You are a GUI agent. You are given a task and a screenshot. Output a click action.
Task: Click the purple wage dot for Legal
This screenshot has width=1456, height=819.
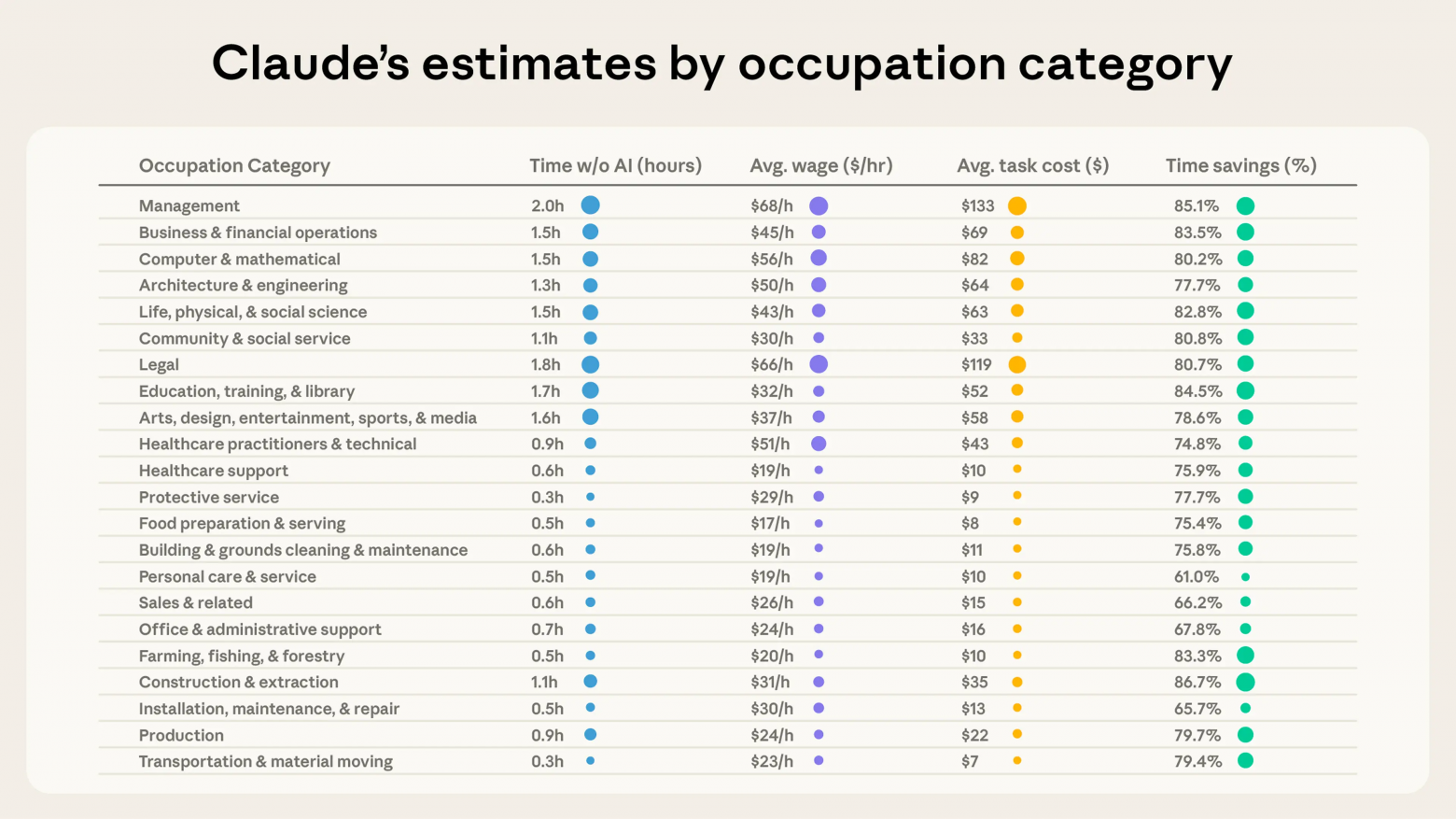pyautogui.click(x=819, y=364)
